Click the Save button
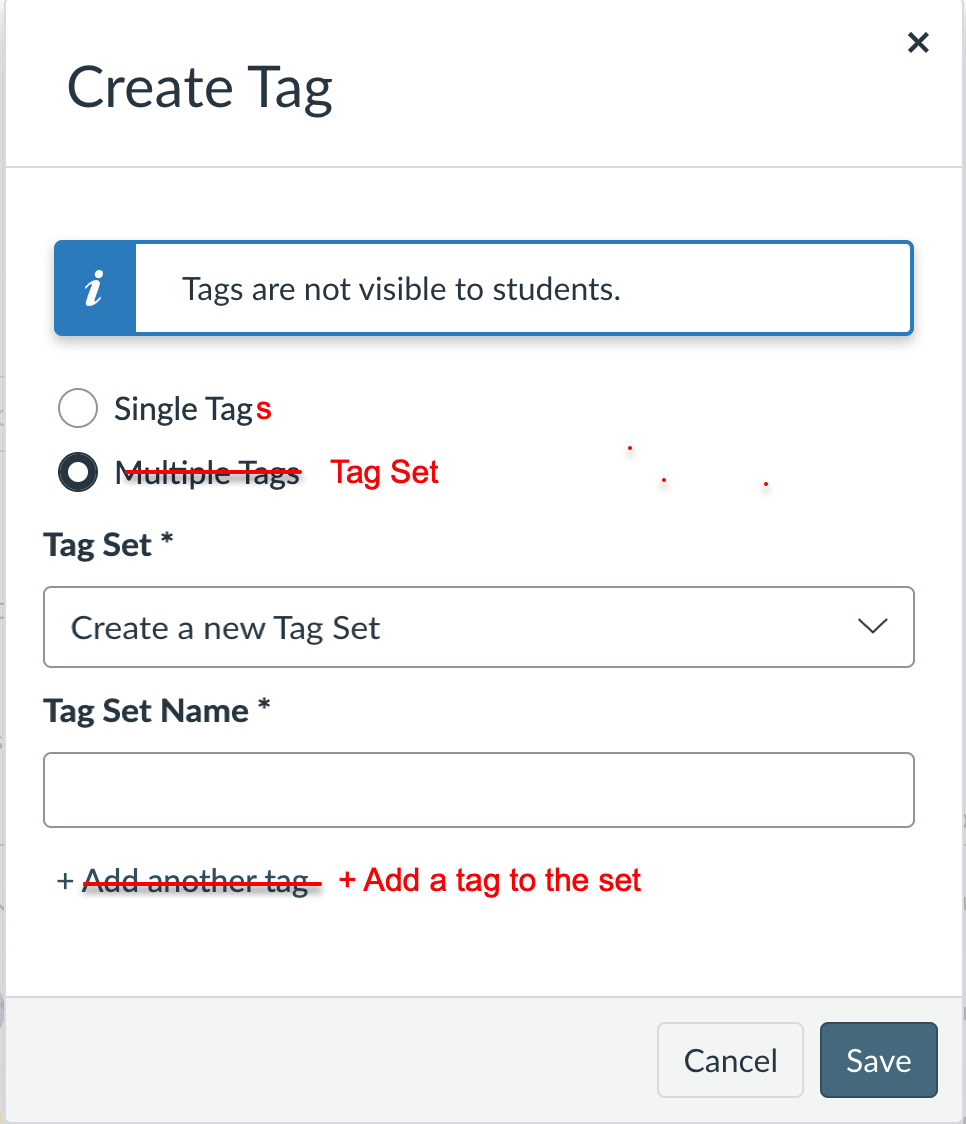This screenshot has width=966, height=1124. [x=878, y=1060]
